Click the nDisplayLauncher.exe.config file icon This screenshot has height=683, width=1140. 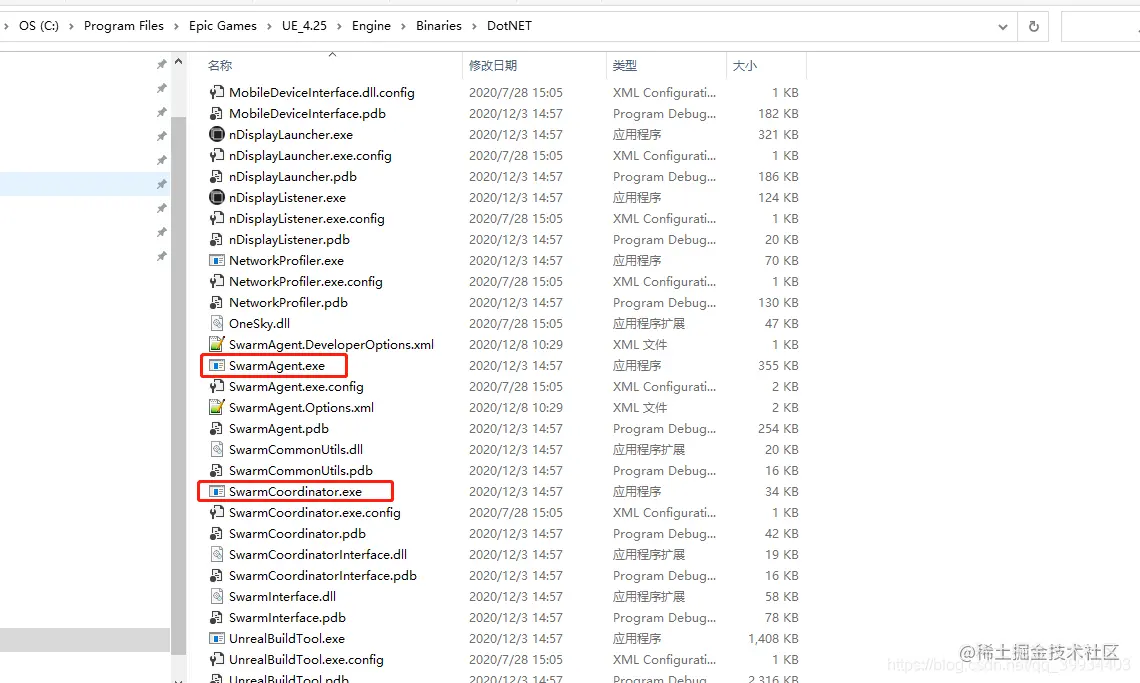[x=216, y=156]
